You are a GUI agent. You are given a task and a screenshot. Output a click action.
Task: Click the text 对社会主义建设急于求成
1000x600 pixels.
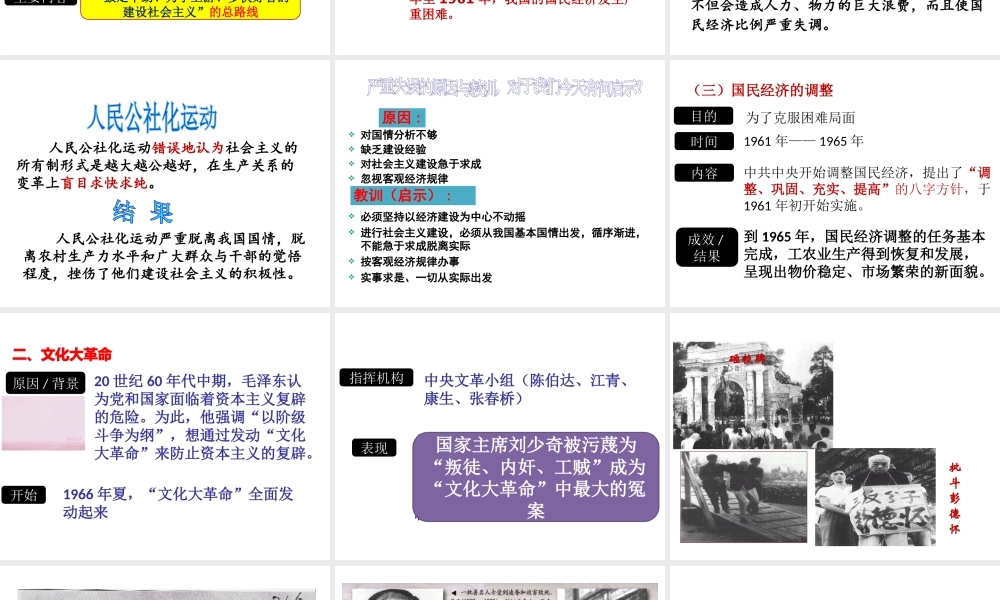point(420,164)
